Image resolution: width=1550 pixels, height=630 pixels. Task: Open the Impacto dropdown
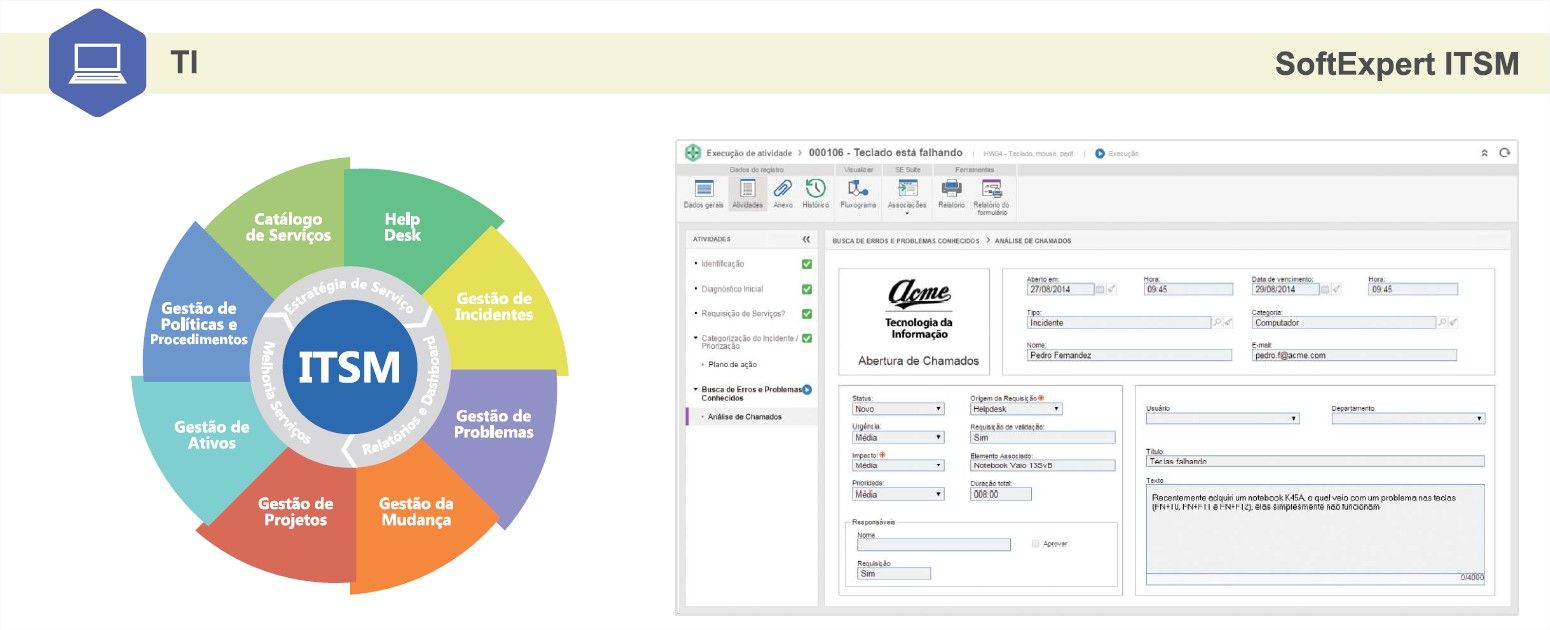tap(897, 465)
